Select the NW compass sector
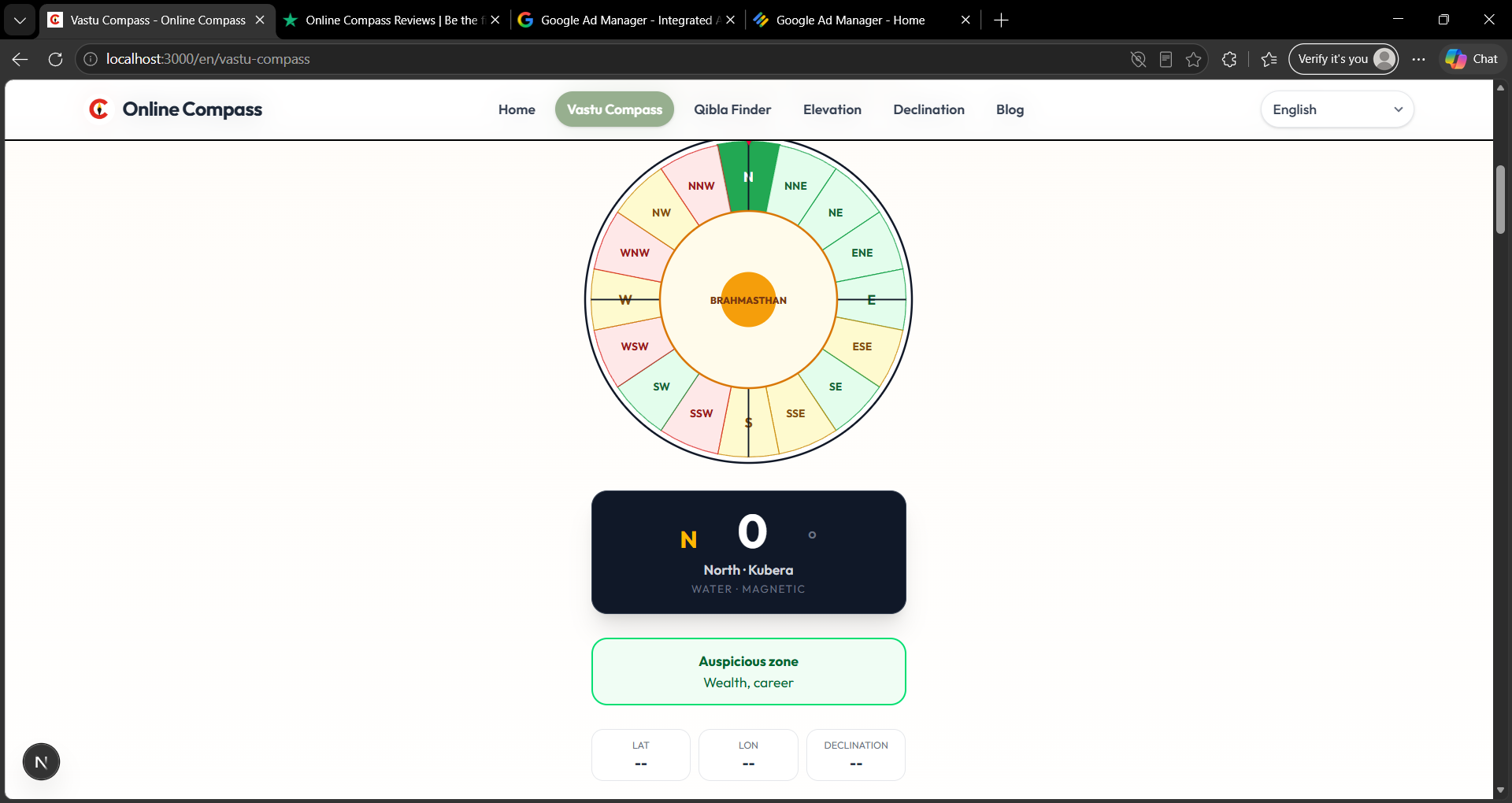 pos(661,213)
